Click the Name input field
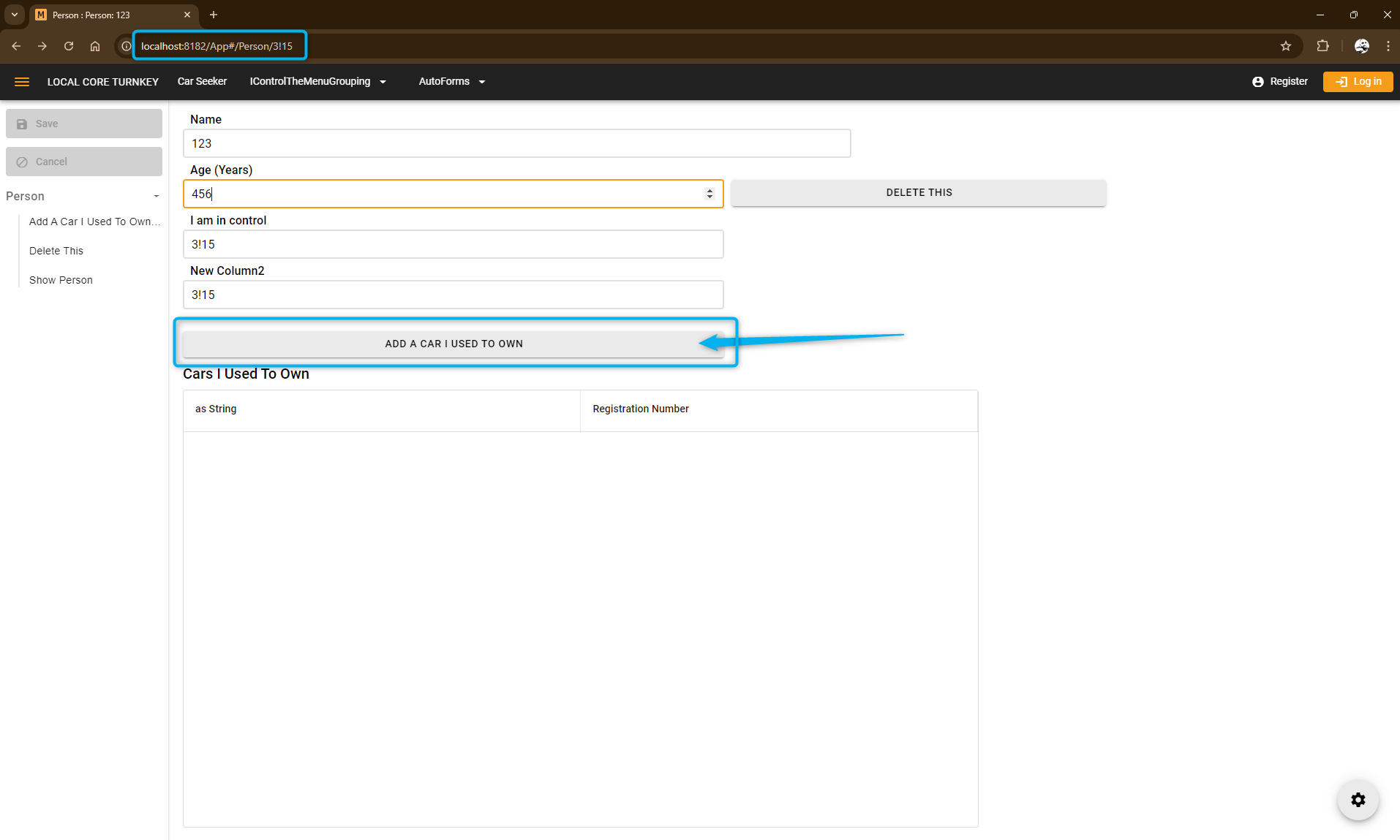 (516, 143)
